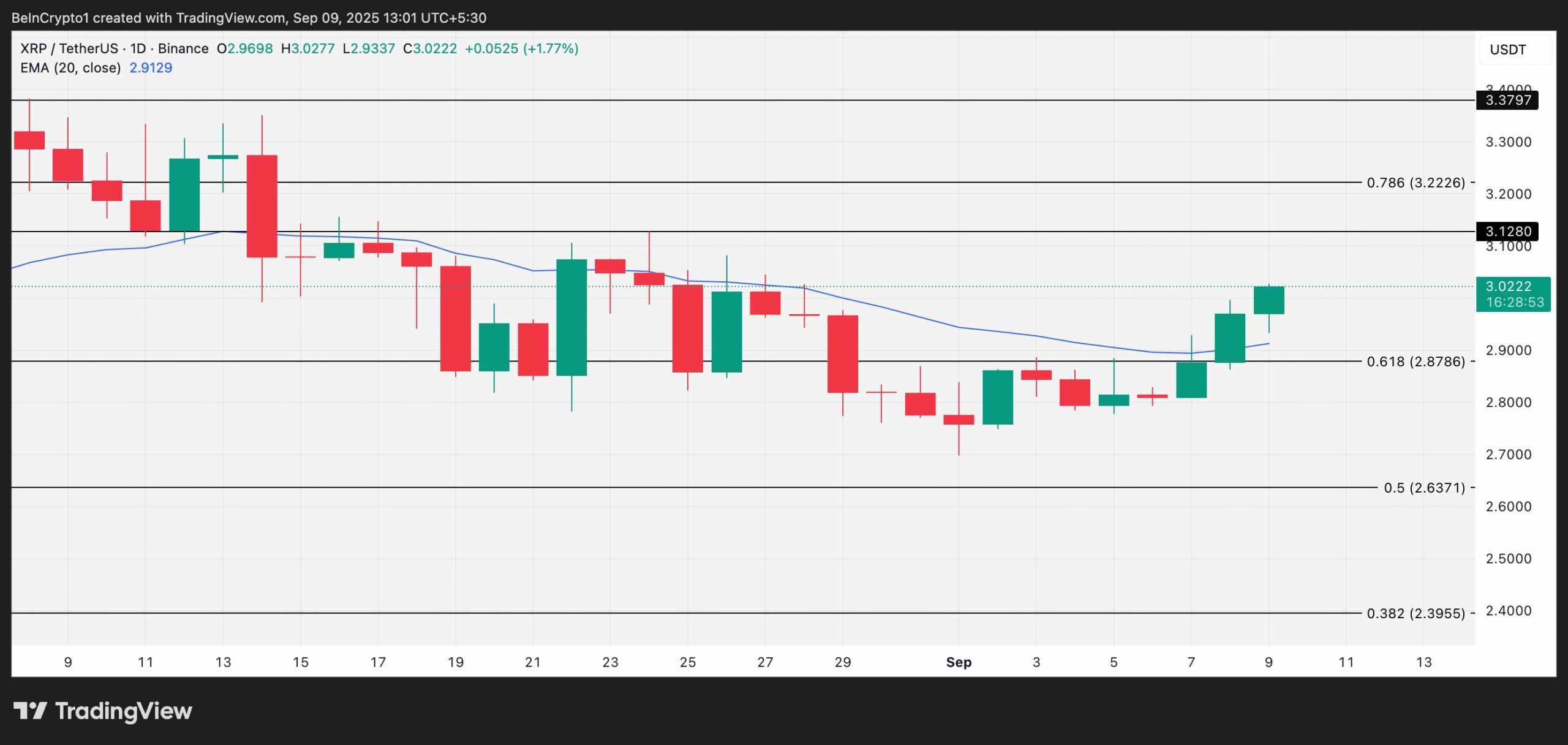Image resolution: width=1568 pixels, height=745 pixels.
Task: Click the 0.5 (2.6371) Fibonacci label
Action: 1424,488
